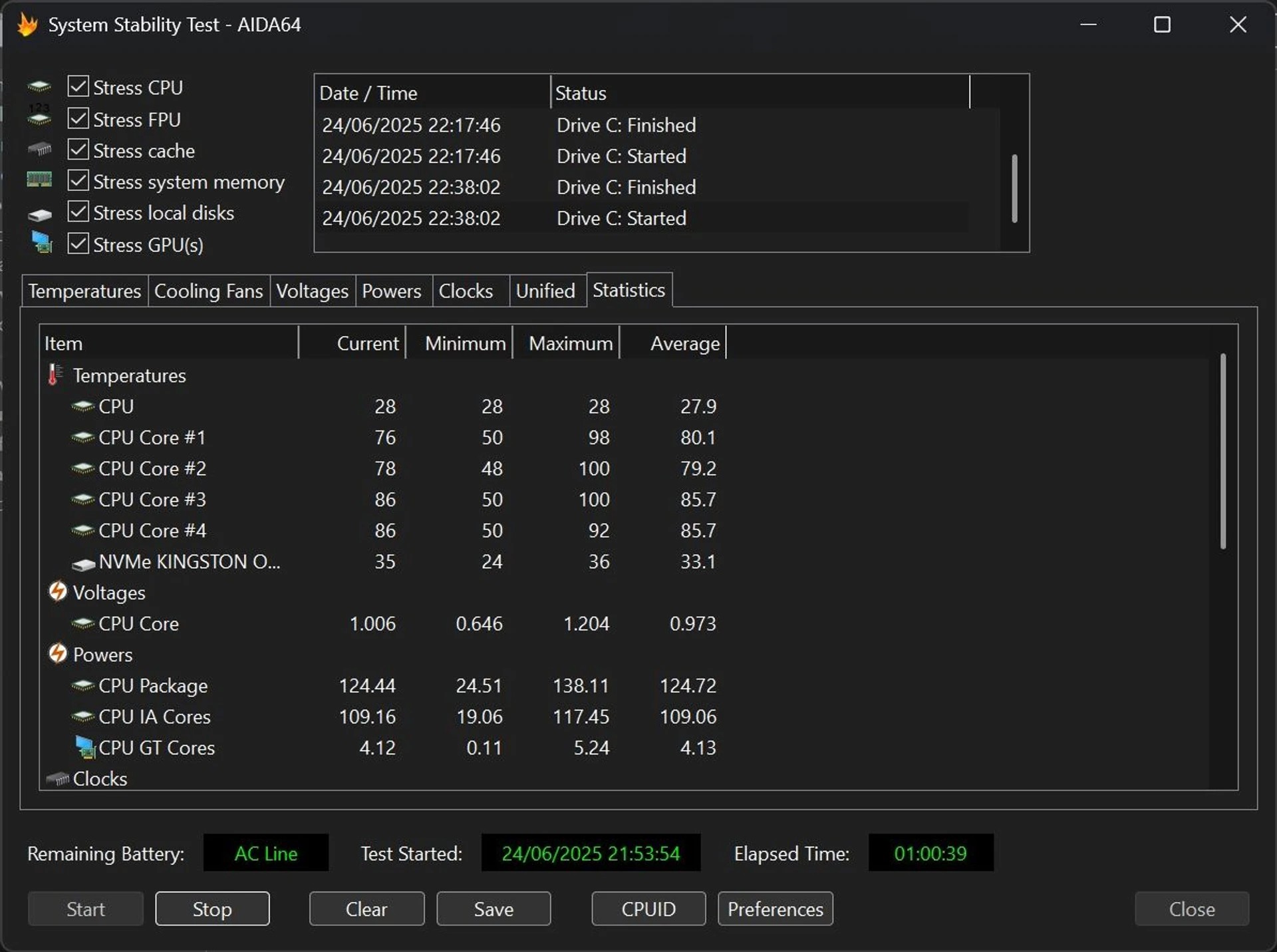Toggle the Stress system memory checkbox
The height and width of the screenshot is (952, 1277).
click(x=78, y=180)
